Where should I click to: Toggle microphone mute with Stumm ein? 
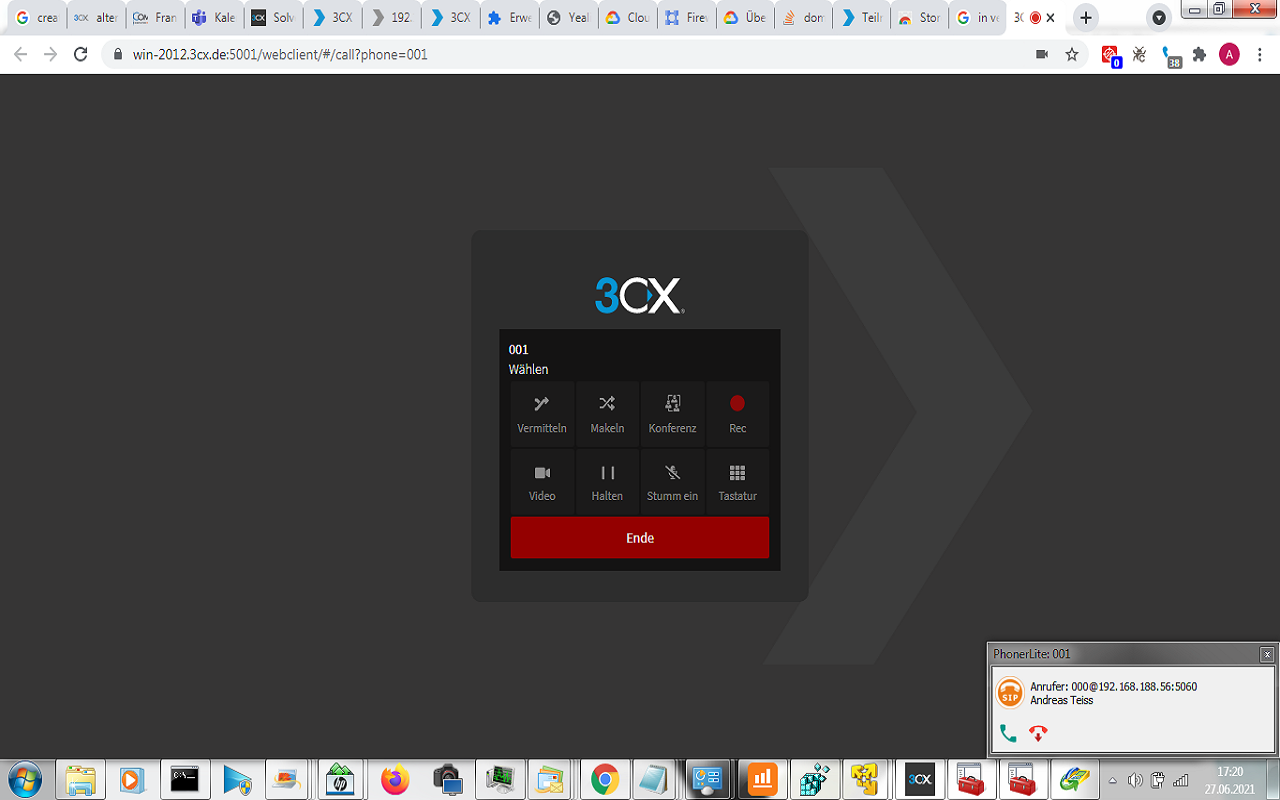click(672, 481)
